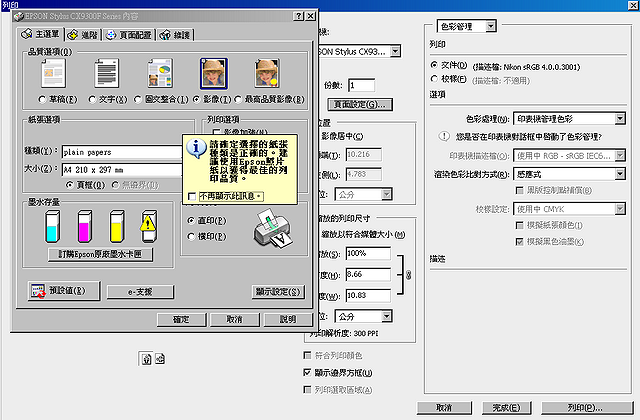Click the height 8.66 input field
This screenshot has height=420, width=640.
pos(368,274)
